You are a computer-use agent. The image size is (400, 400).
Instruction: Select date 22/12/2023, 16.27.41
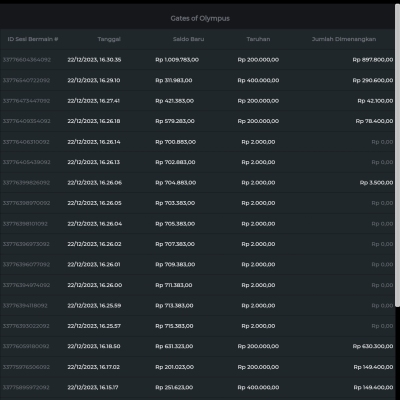93,101
